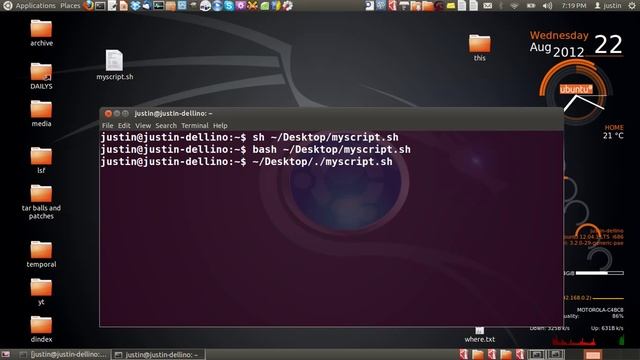Click the MOTOROLA-C48C8 network name
Image resolution: width=640 pixels, height=360 pixels.
pos(600,310)
